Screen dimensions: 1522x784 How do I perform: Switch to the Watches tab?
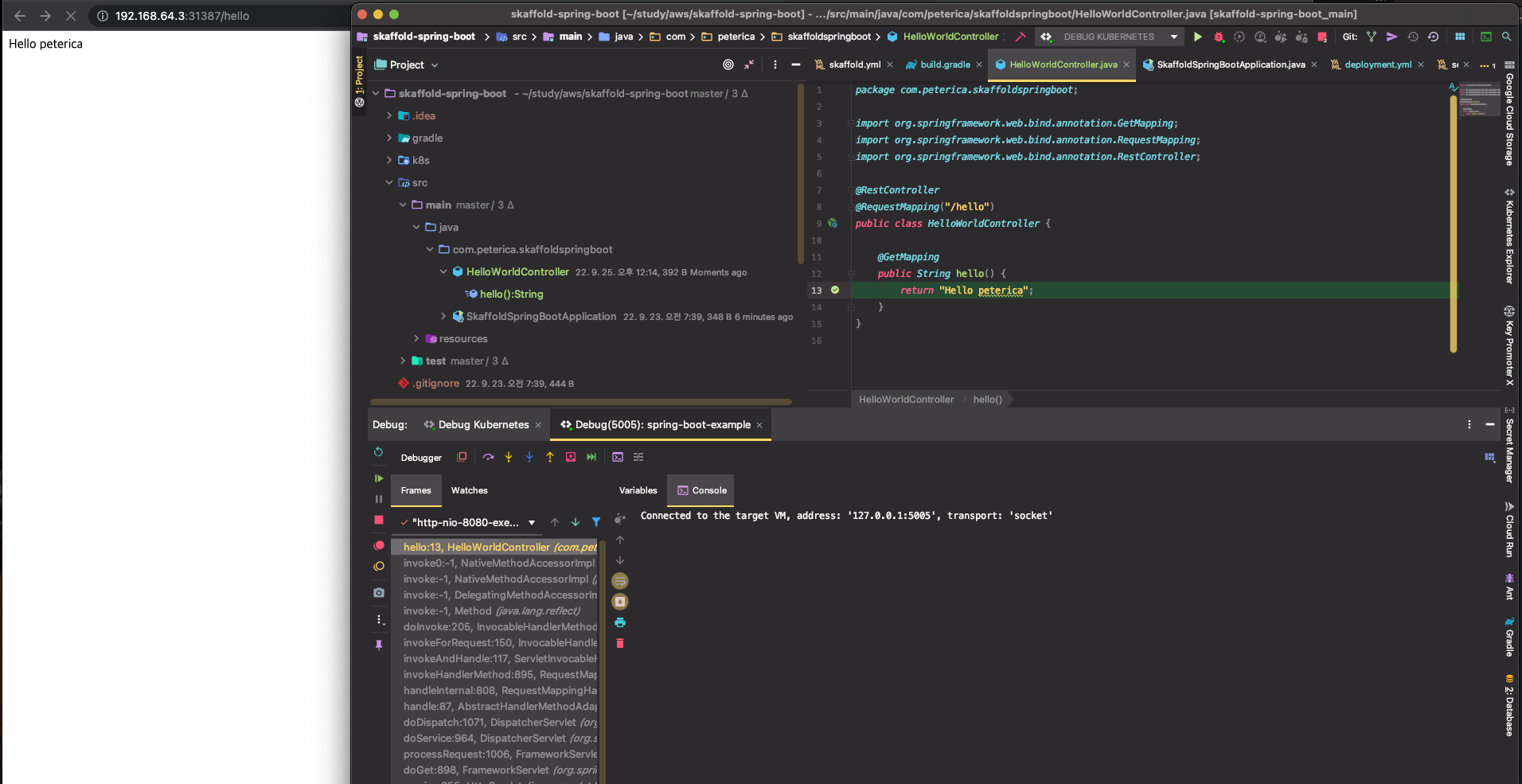(x=470, y=490)
